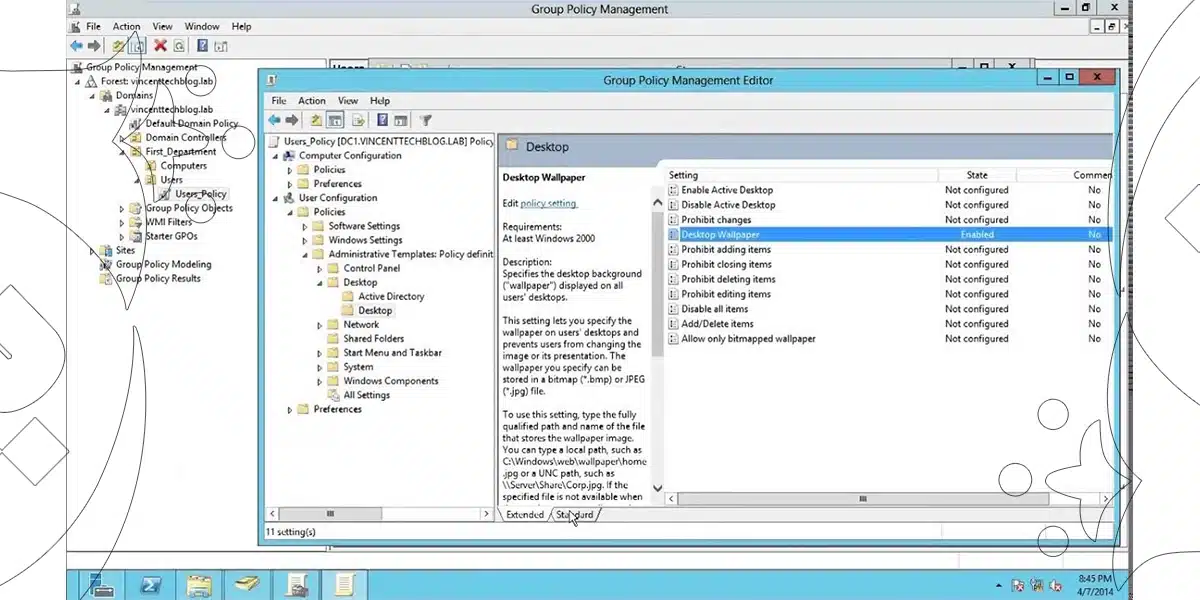The height and width of the screenshot is (600, 1200).
Task: Click the Export List icon in editor toolbar
Action: point(358,120)
